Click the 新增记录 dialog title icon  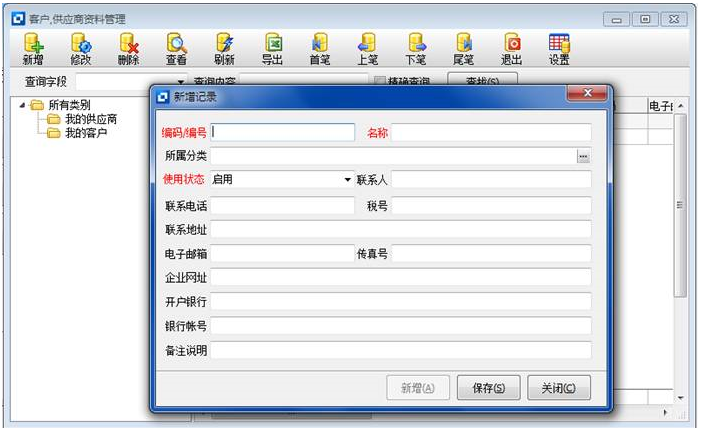(x=163, y=97)
